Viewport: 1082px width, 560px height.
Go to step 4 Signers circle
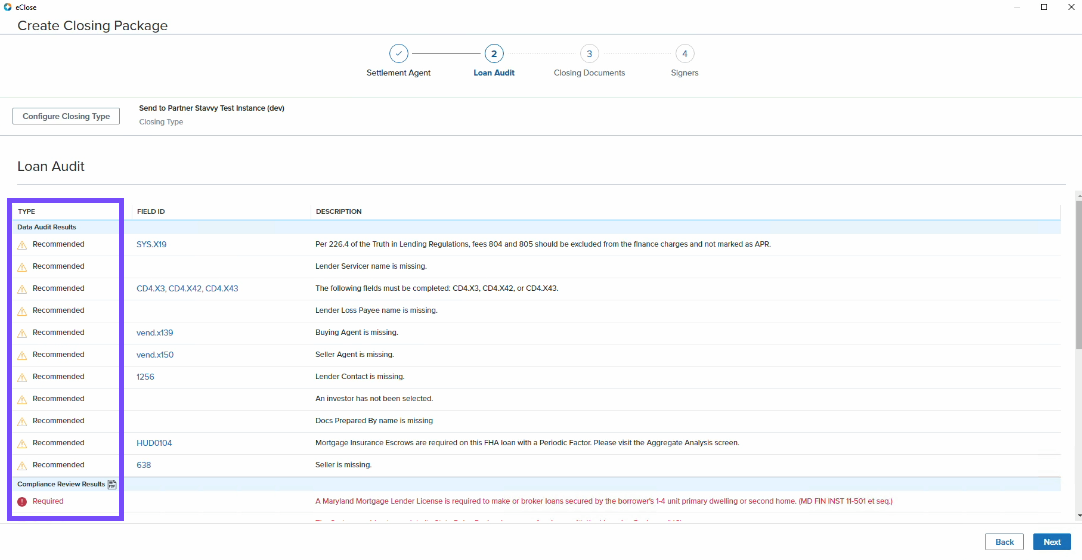685,54
